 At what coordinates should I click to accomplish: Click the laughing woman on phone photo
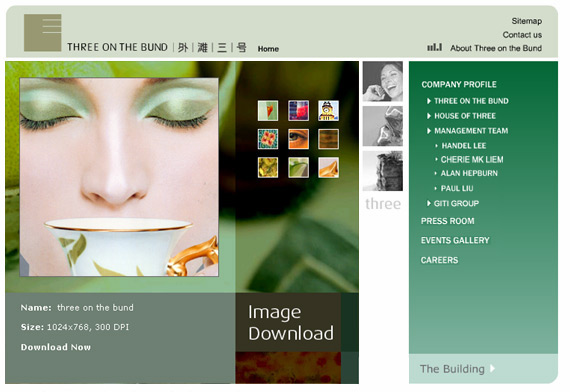click(383, 81)
